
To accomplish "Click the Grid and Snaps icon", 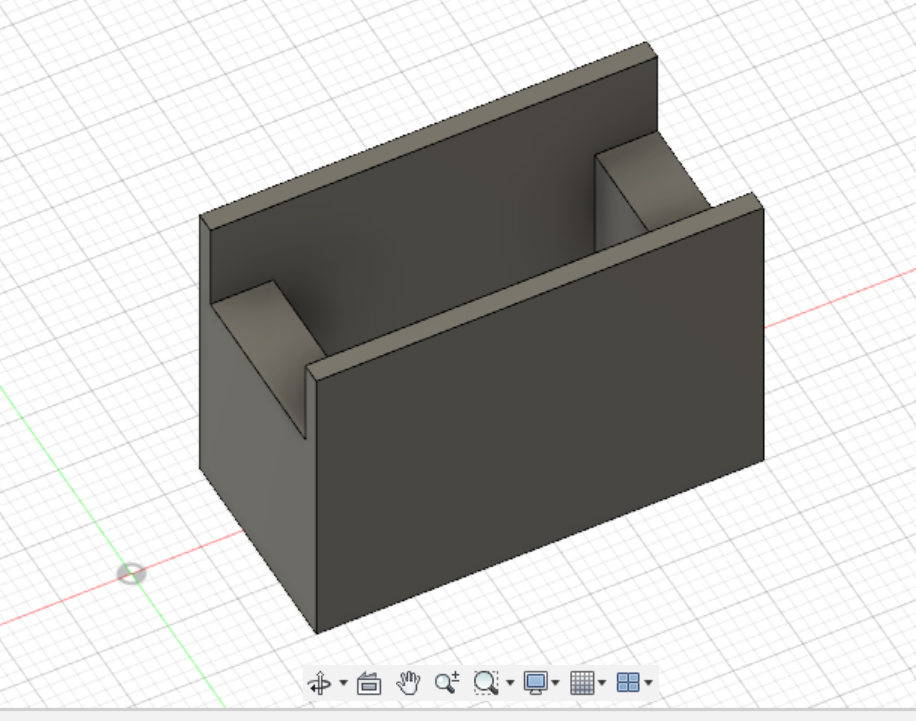I will (x=583, y=684).
